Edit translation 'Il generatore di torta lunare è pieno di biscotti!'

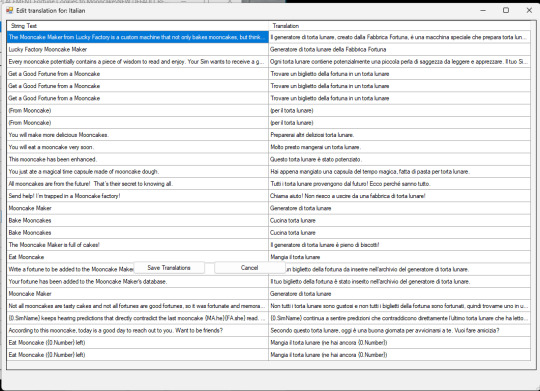coord(399,245)
